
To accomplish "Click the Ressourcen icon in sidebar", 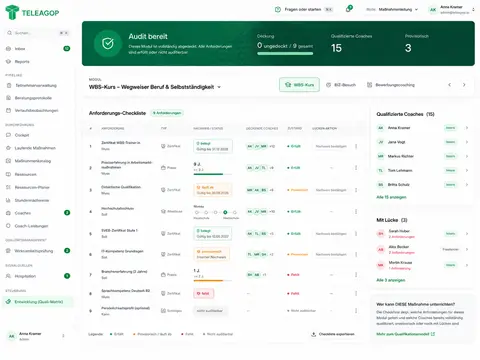I will click(x=9, y=174).
